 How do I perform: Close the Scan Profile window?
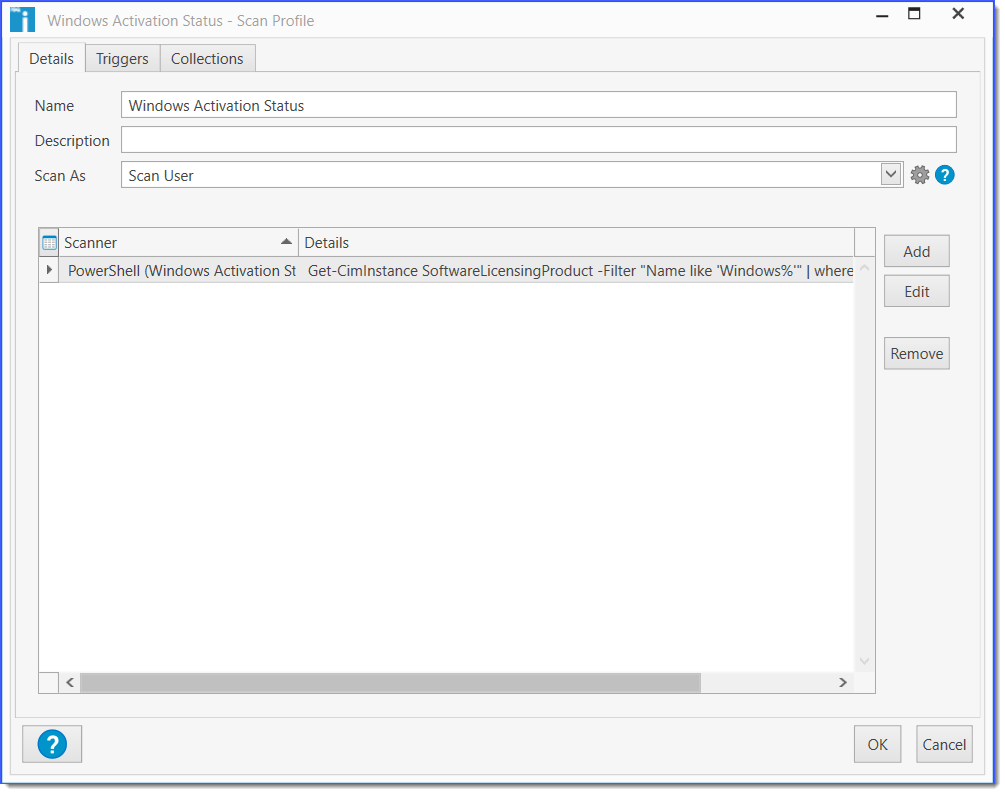958,14
